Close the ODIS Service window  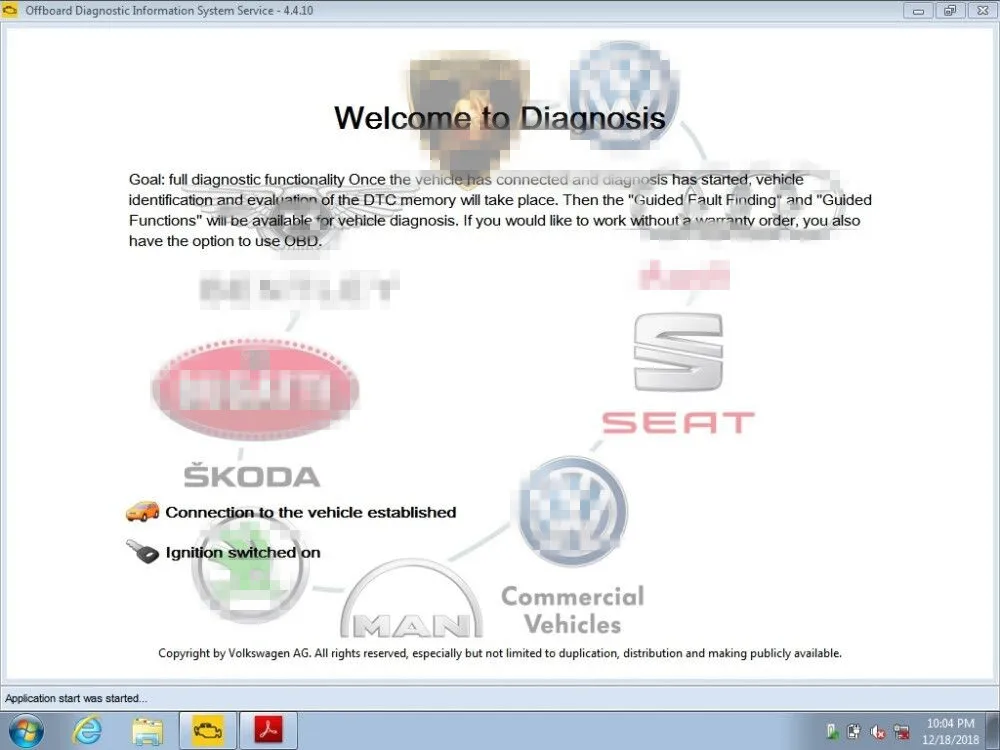click(983, 11)
